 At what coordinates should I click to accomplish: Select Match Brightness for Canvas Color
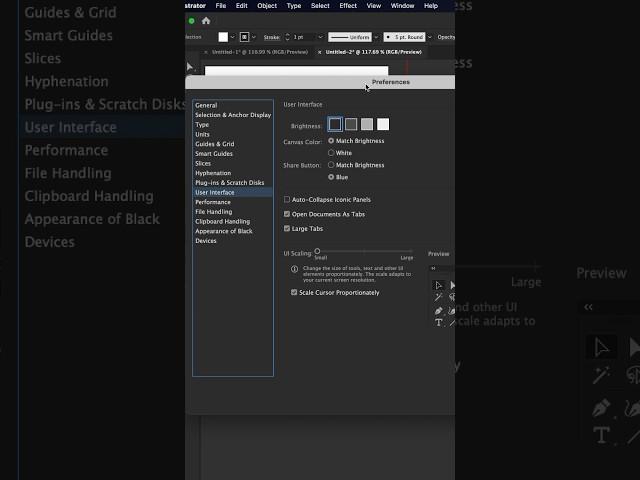[x=331, y=141]
